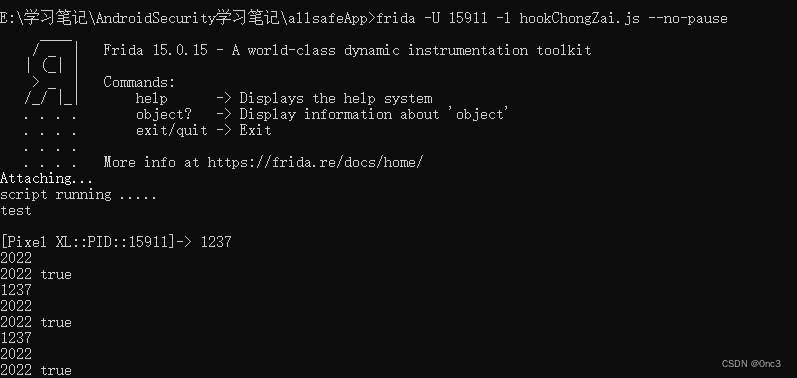
Task: Click the 'test' output line
Action: 16,210
